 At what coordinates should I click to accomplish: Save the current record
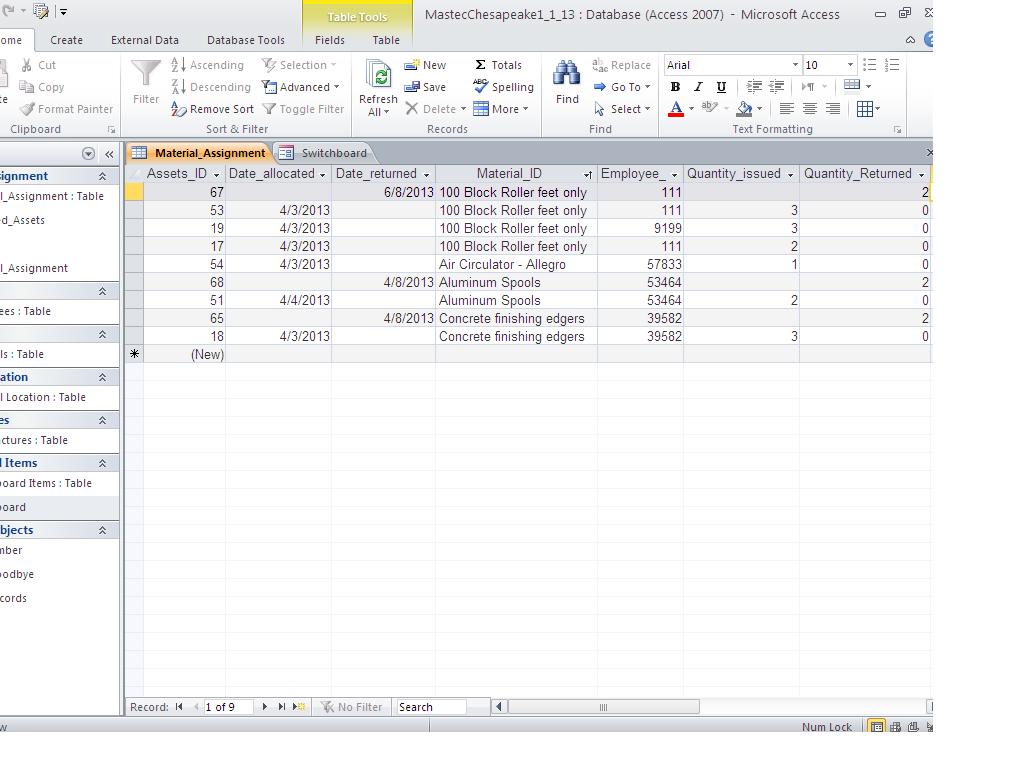tap(425, 87)
